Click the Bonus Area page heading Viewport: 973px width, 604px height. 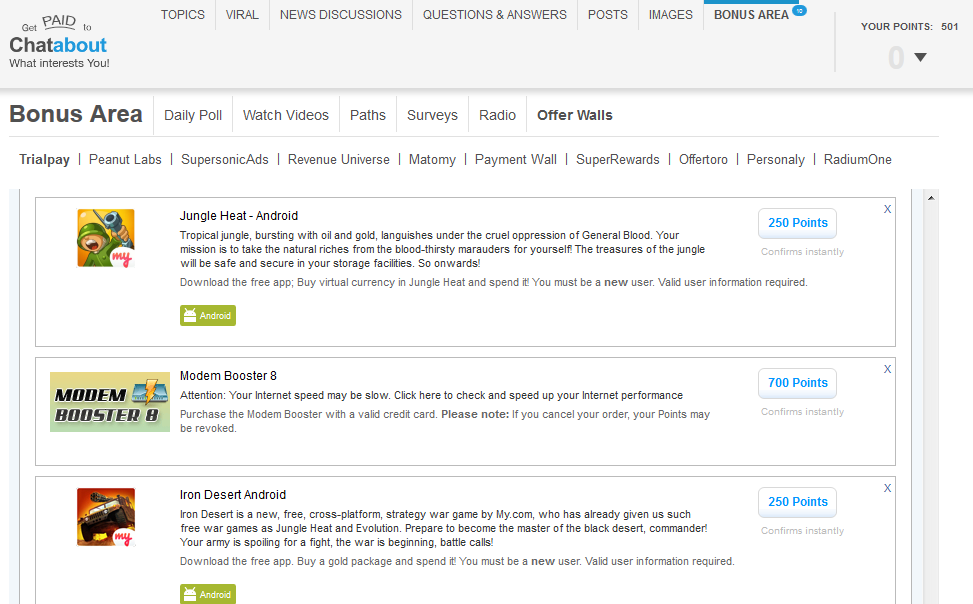pyautogui.click(x=76, y=114)
